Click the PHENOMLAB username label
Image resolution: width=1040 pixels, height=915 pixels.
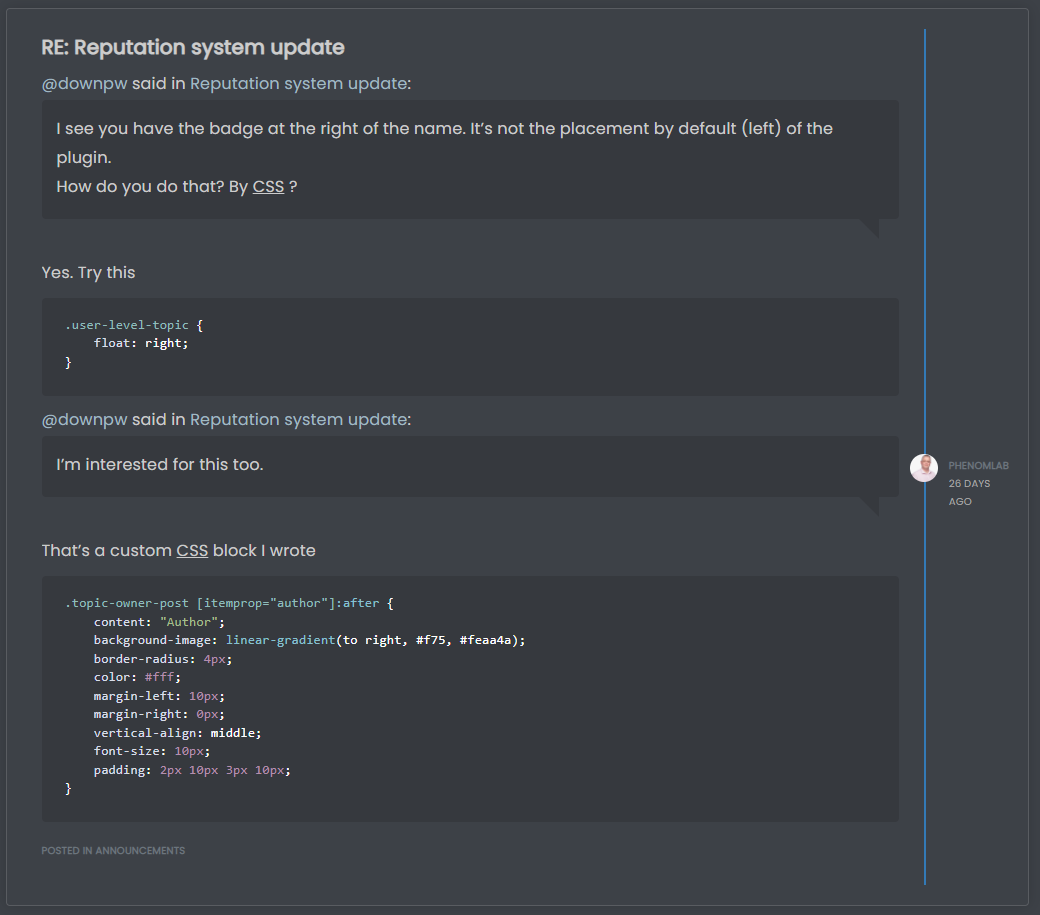click(978, 465)
